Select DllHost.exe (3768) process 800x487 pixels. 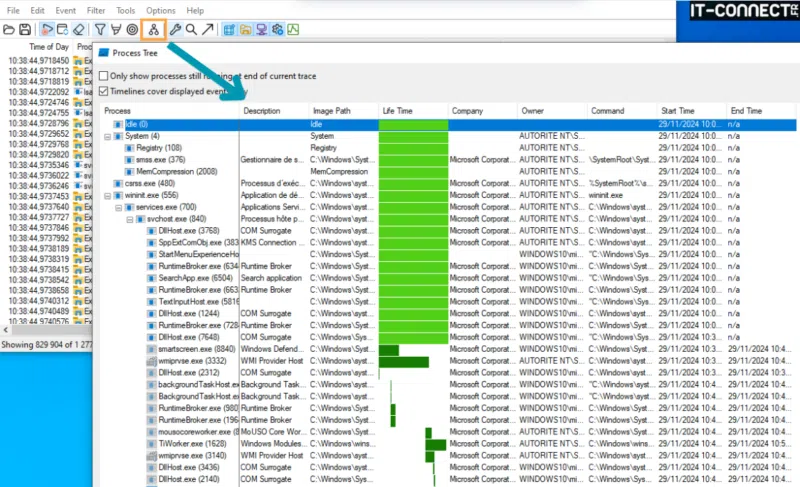189,231
